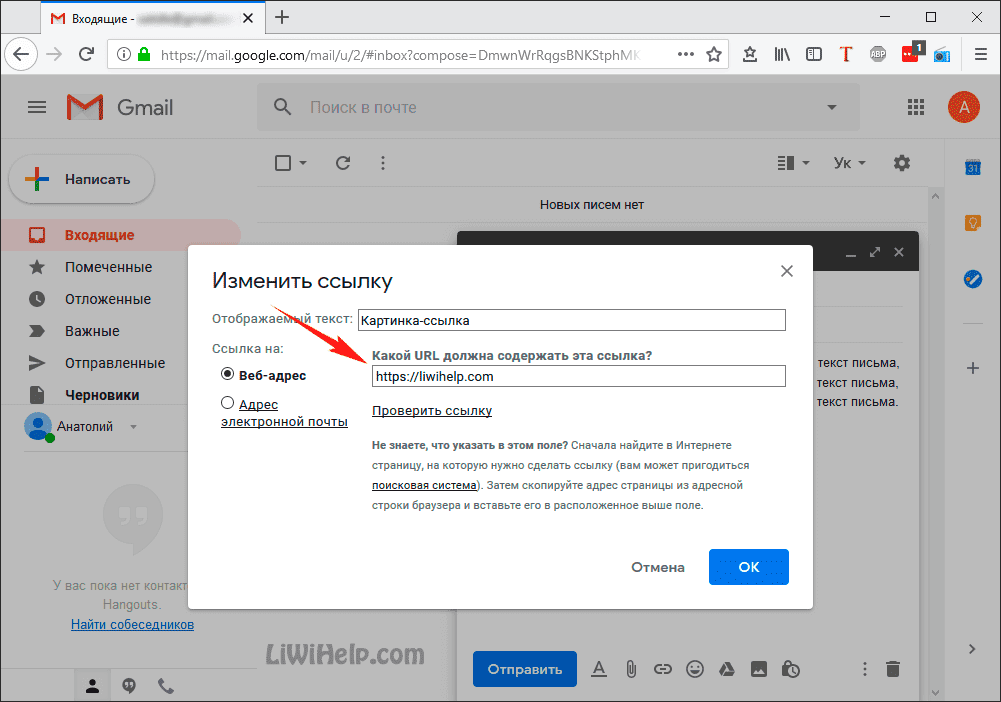Click the Написать compose button
Screen dimensions: 1001x702
point(82,179)
